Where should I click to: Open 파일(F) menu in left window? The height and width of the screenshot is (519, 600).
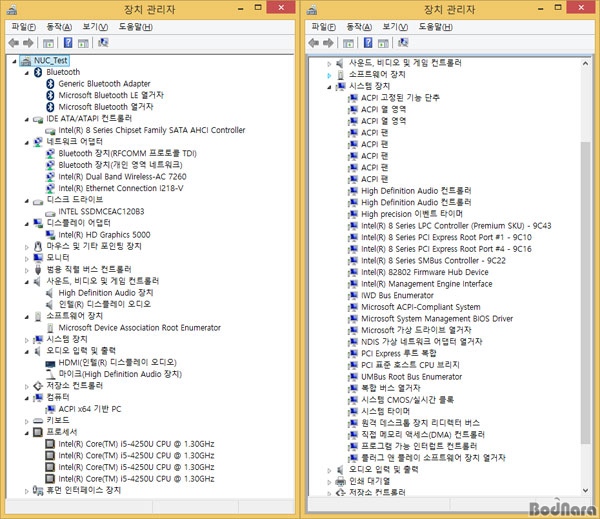[x=23, y=27]
